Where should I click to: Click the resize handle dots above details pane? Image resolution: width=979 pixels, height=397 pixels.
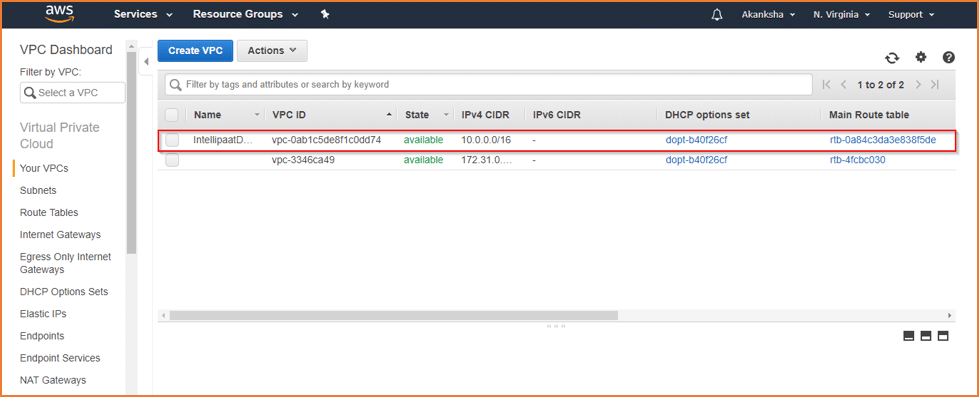556,326
